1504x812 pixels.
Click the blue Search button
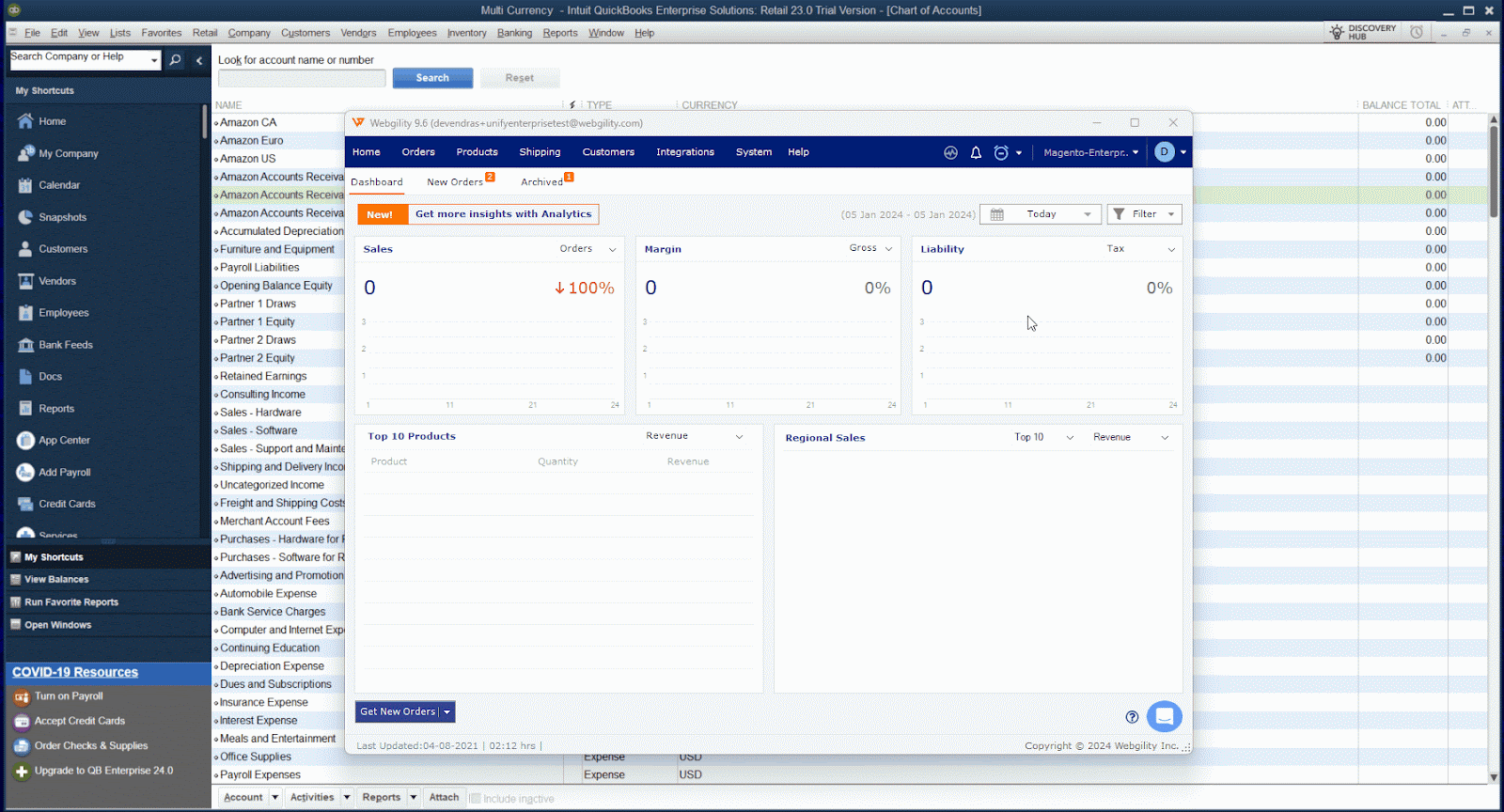(x=432, y=78)
